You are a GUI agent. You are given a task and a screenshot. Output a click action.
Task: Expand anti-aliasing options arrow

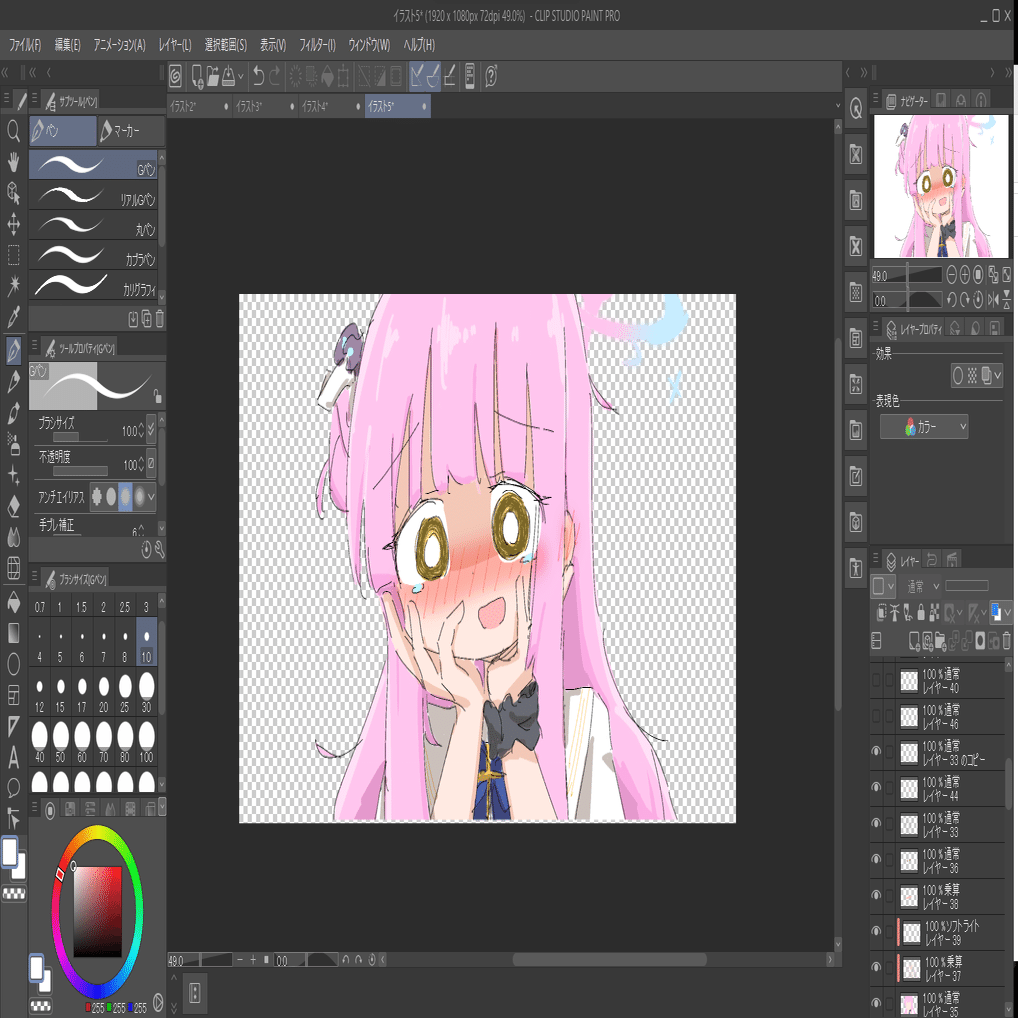(x=151, y=497)
